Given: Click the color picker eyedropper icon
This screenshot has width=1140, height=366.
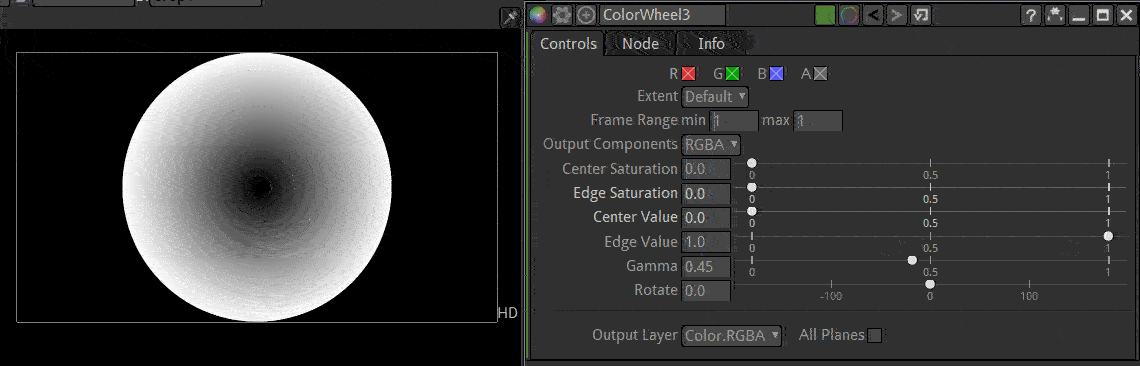Looking at the screenshot, I should coord(510,17).
